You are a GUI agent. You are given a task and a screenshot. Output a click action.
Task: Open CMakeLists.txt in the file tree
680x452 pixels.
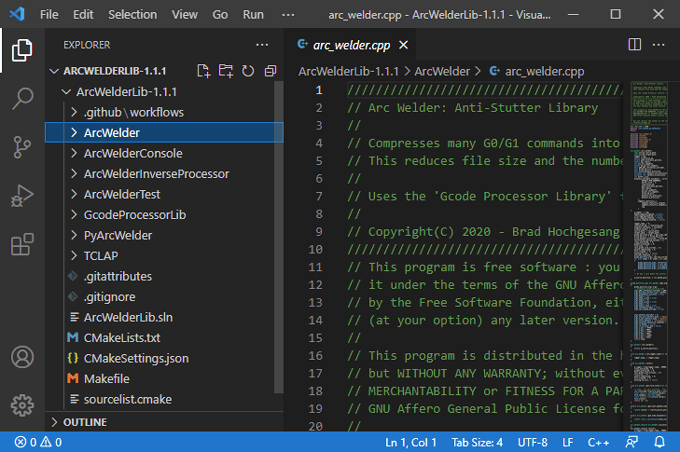121,337
